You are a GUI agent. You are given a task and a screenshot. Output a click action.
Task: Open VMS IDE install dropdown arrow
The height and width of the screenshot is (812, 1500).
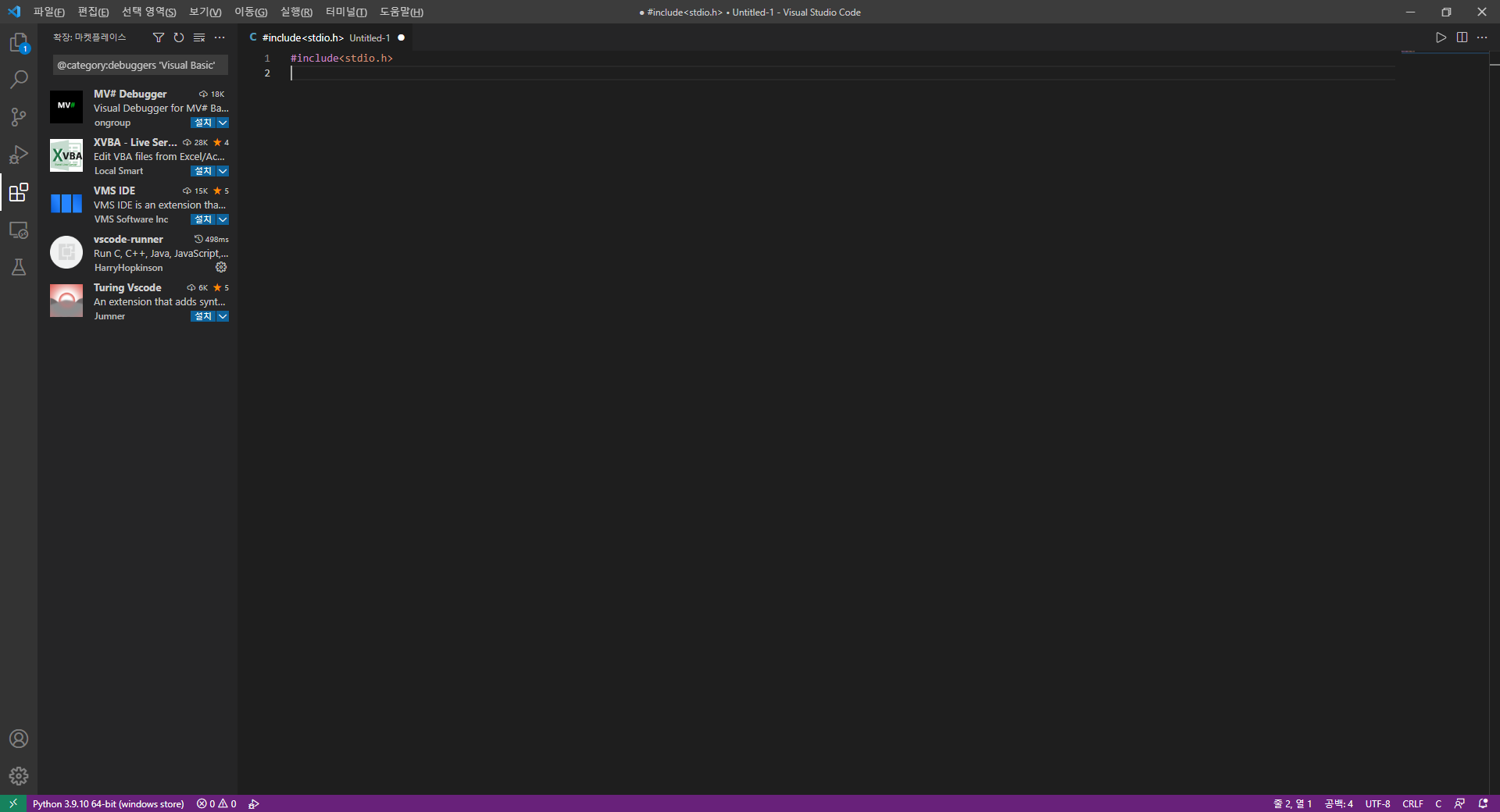click(x=223, y=219)
